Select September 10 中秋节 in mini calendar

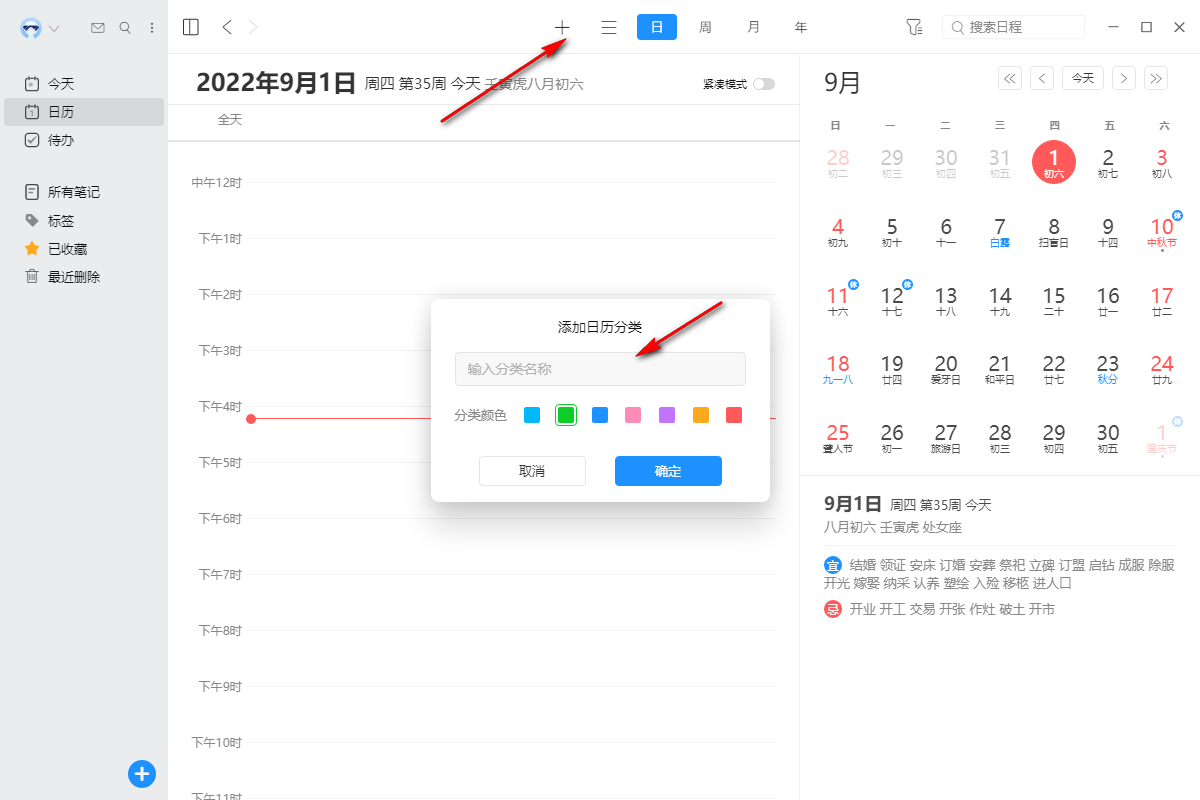pos(1162,232)
